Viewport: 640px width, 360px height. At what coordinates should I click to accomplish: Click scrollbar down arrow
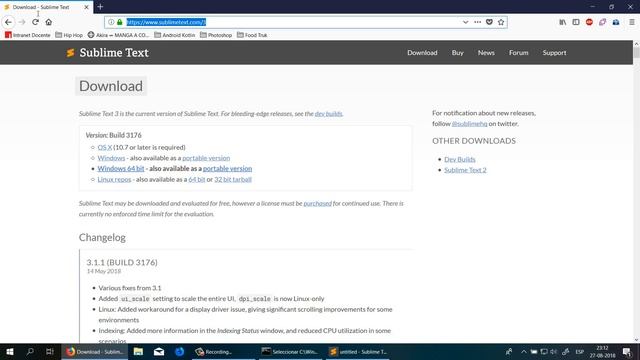click(636, 340)
